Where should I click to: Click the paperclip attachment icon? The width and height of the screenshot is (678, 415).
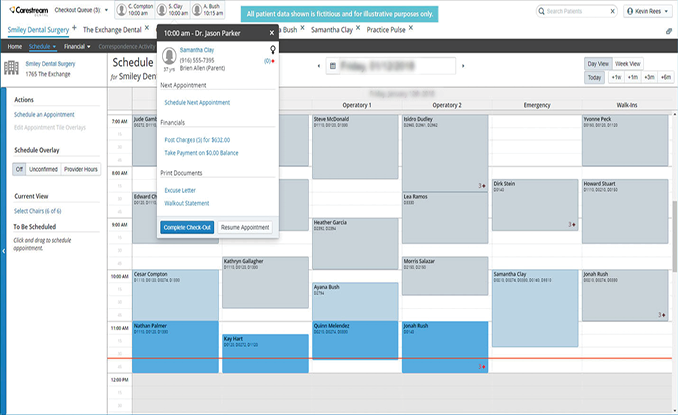[x=668, y=30]
